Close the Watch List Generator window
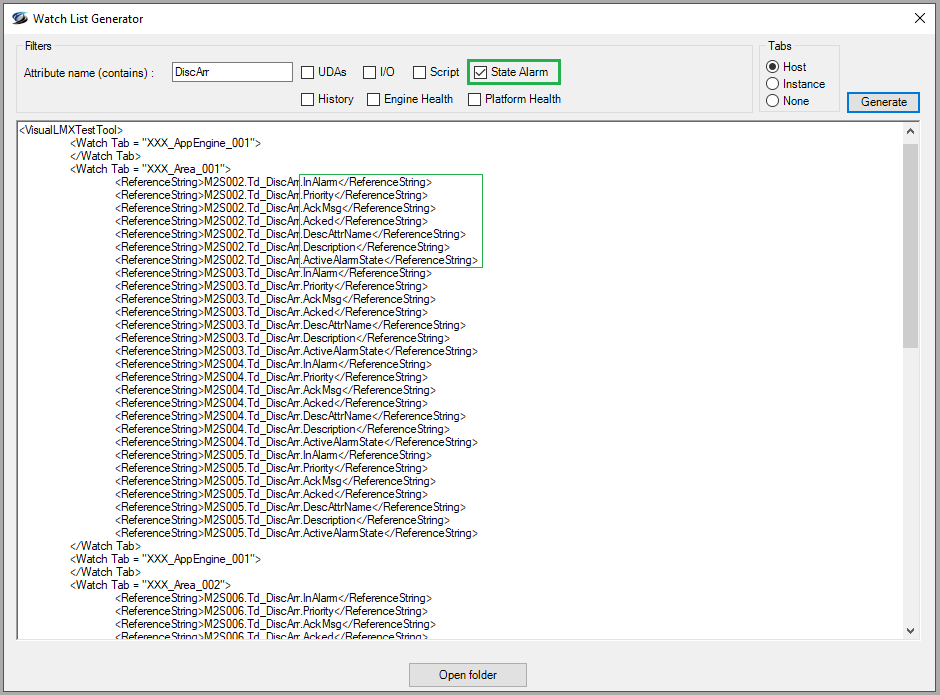 point(919,18)
